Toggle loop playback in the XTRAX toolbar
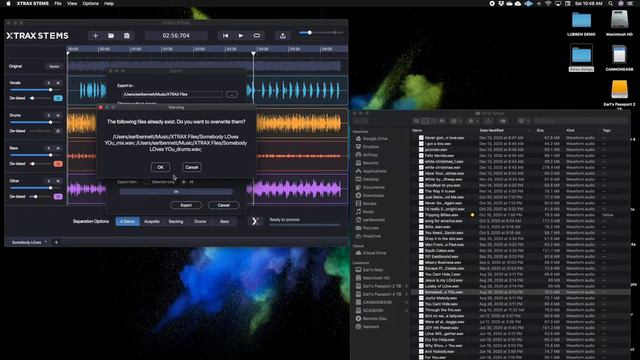Image resolution: width=640 pixels, height=360 pixels. click(257, 36)
